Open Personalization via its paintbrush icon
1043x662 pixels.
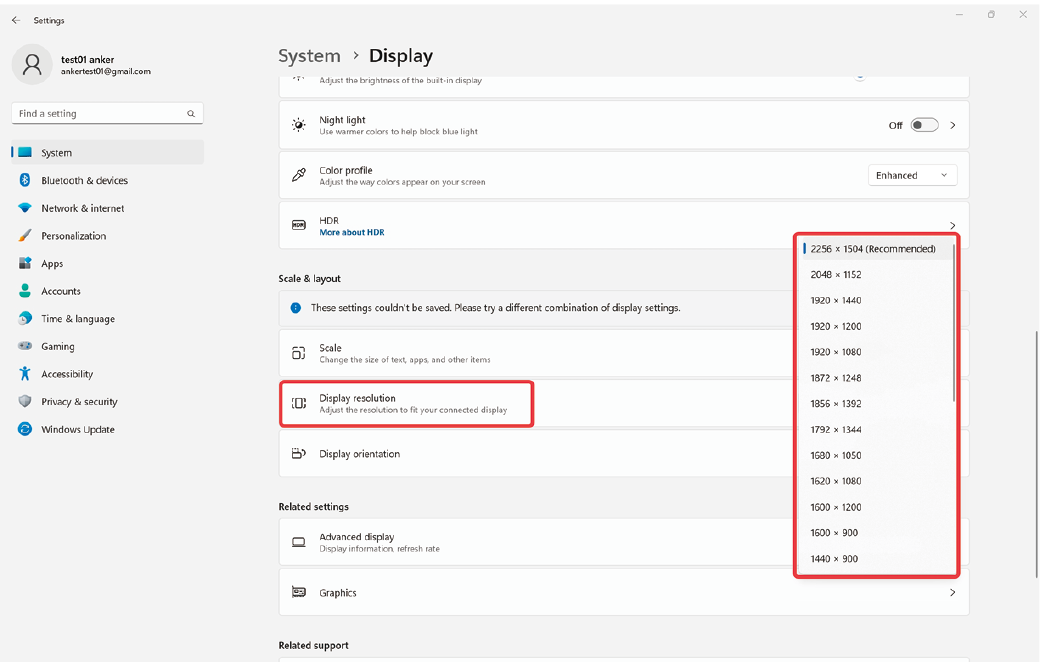click(x=25, y=236)
